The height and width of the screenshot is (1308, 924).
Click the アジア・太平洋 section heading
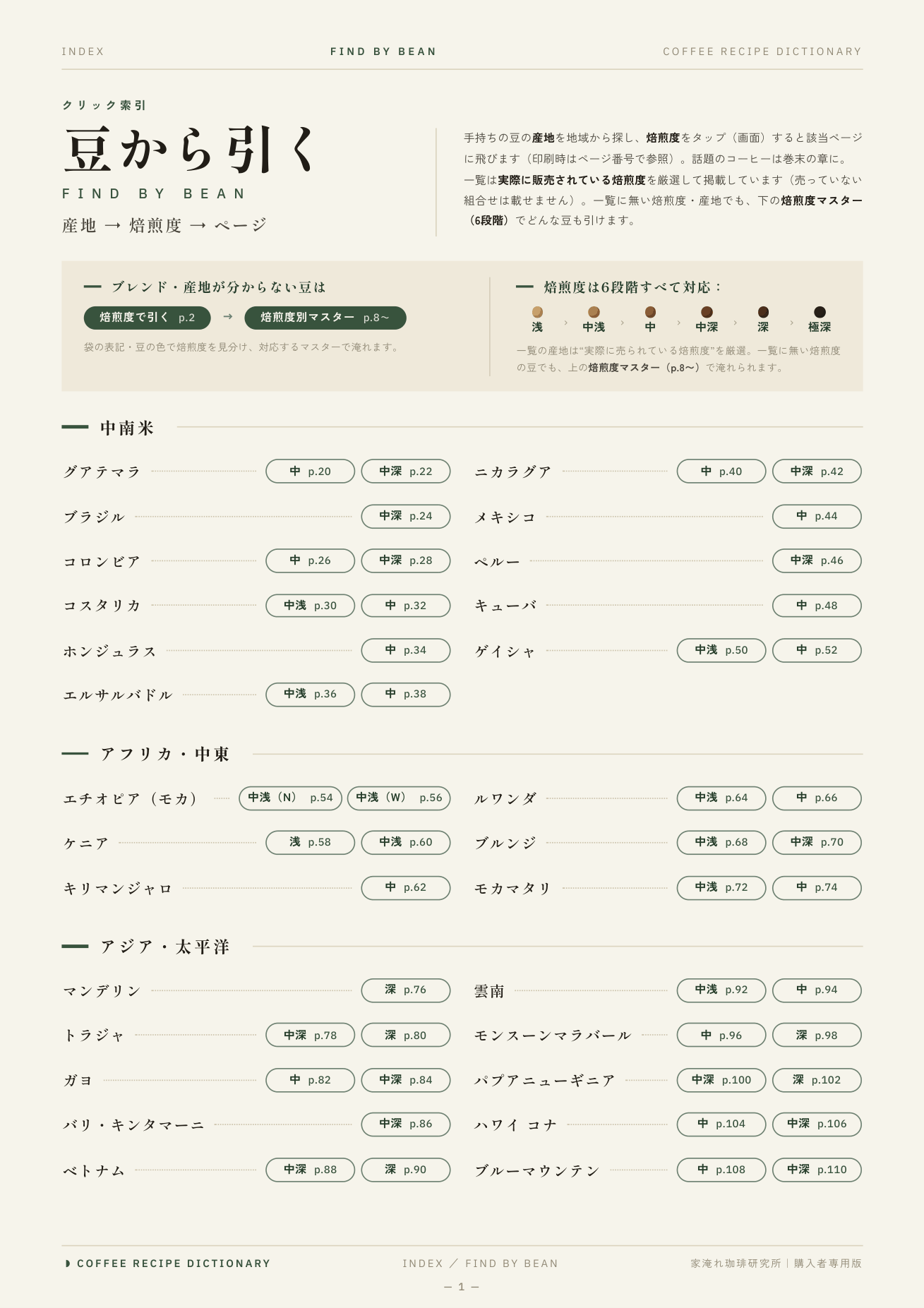[x=165, y=947]
